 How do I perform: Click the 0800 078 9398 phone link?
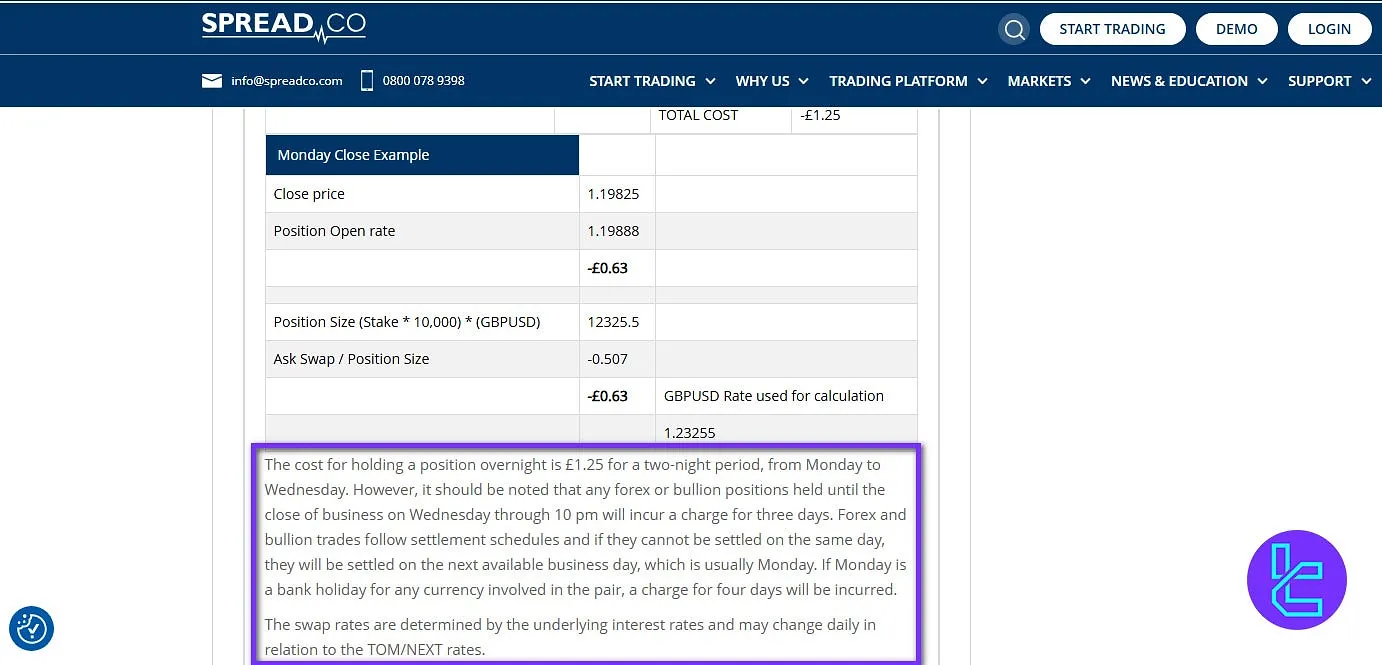pyautogui.click(x=422, y=80)
